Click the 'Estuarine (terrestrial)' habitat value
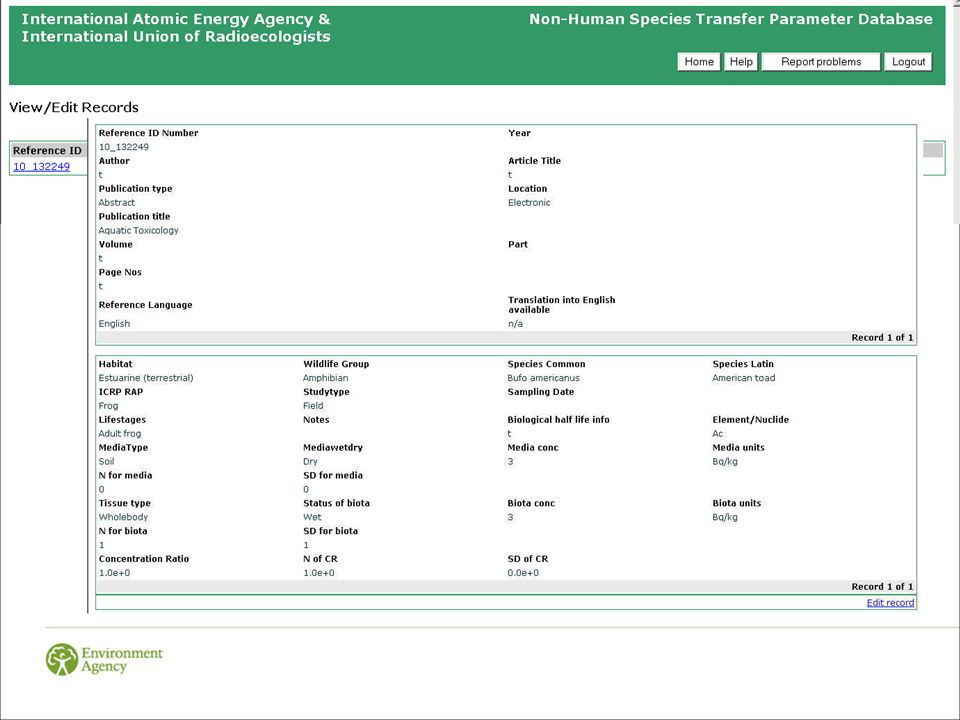This screenshot has height=720, width=960. tap(146, 378)
